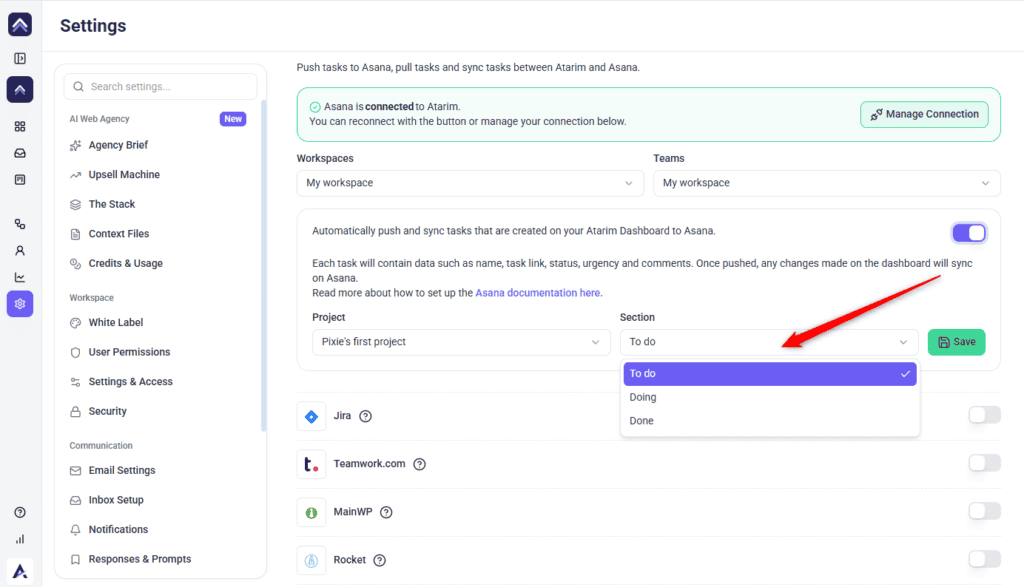Image resolution: width=1024 pixels, height=587 pixels.
Task: Open Credits & Usage settings
Action: pos(125,263)
